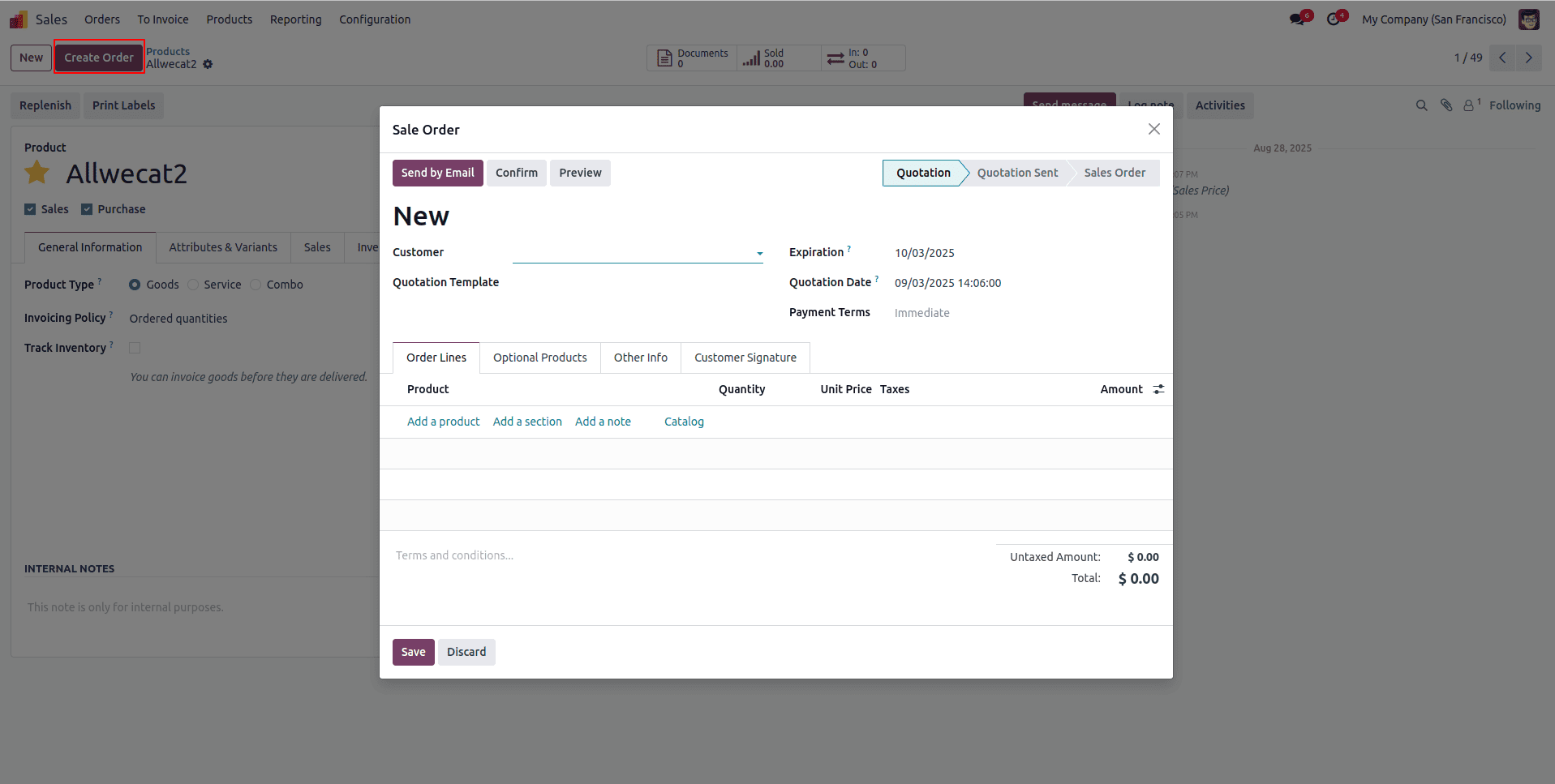Click the Quotation Template field
Image resolution: width=1555 pixels, height=784 pixels.
pyautogui.click(x=638, y=283)
